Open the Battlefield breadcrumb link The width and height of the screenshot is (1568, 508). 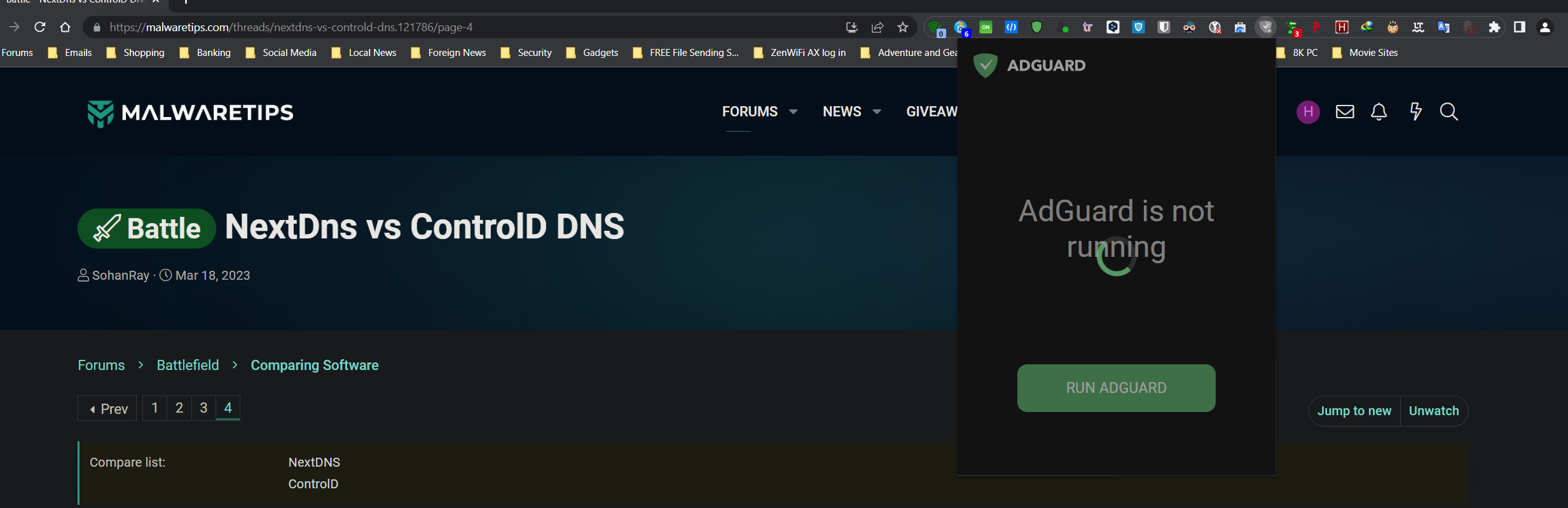click(188, 365)
